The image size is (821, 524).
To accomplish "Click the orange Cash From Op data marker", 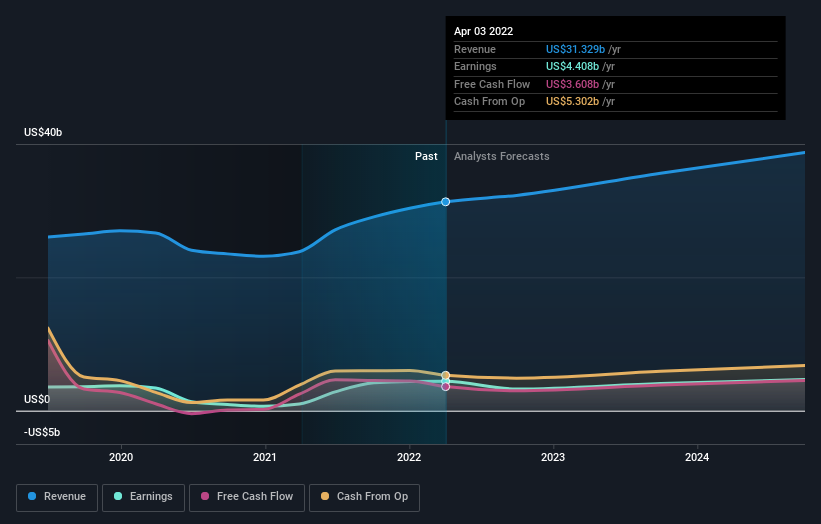I will [446, 375].
